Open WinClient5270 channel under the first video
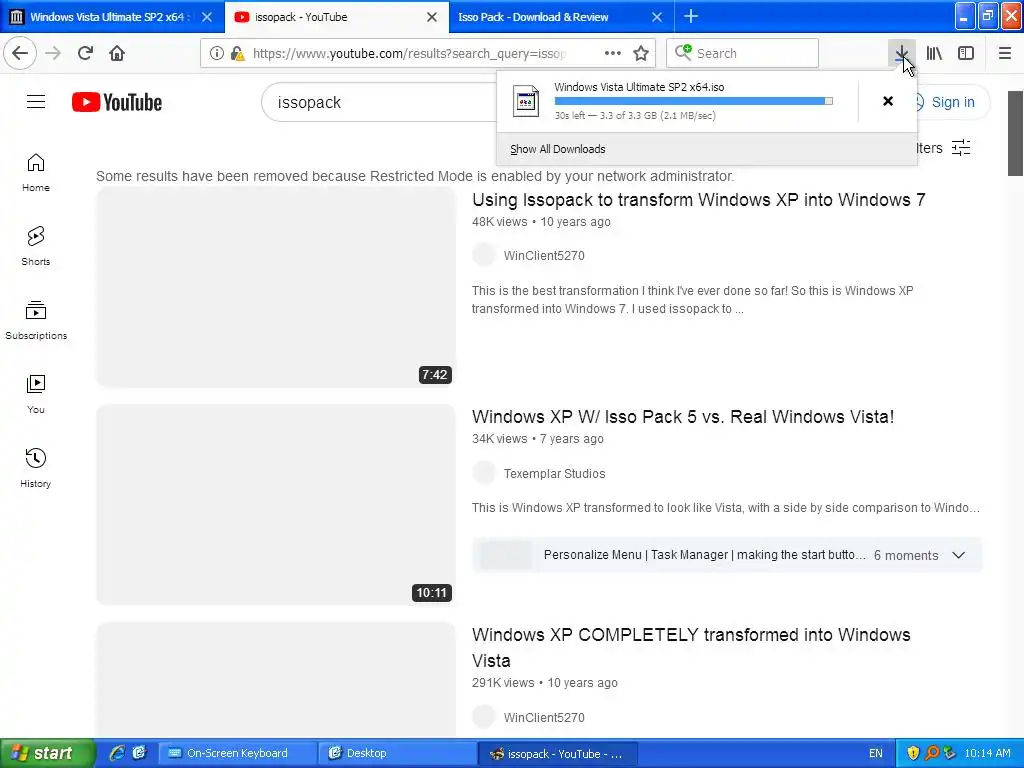 coord(544,256)
